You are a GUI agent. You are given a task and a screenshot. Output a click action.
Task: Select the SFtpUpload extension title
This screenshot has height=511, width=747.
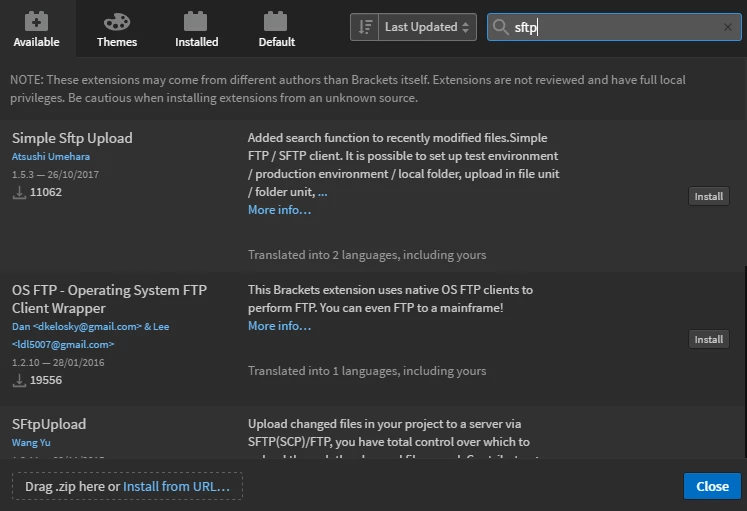click(49, 424)
